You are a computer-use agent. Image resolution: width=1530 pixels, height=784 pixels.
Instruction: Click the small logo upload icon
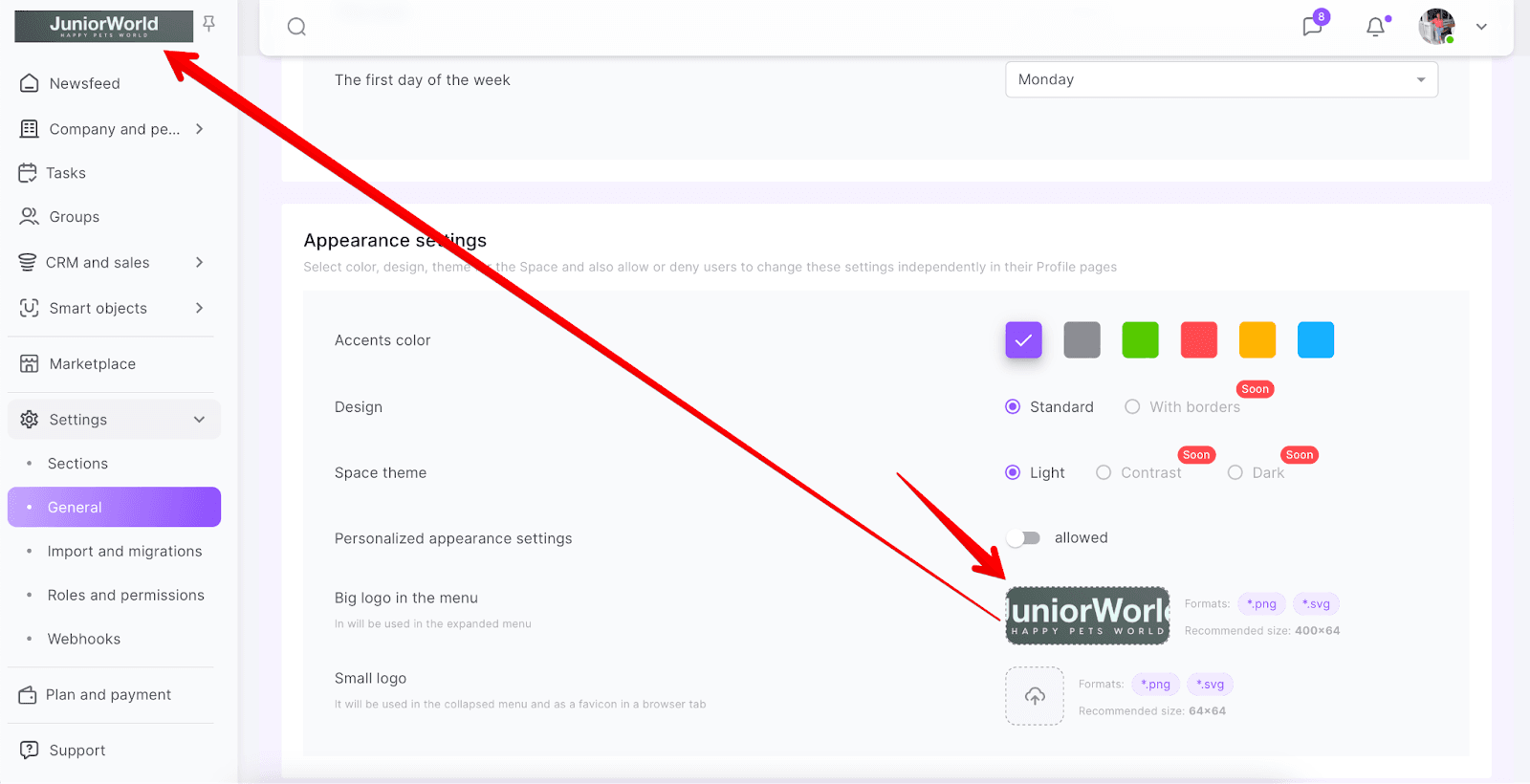point(1034,696)
